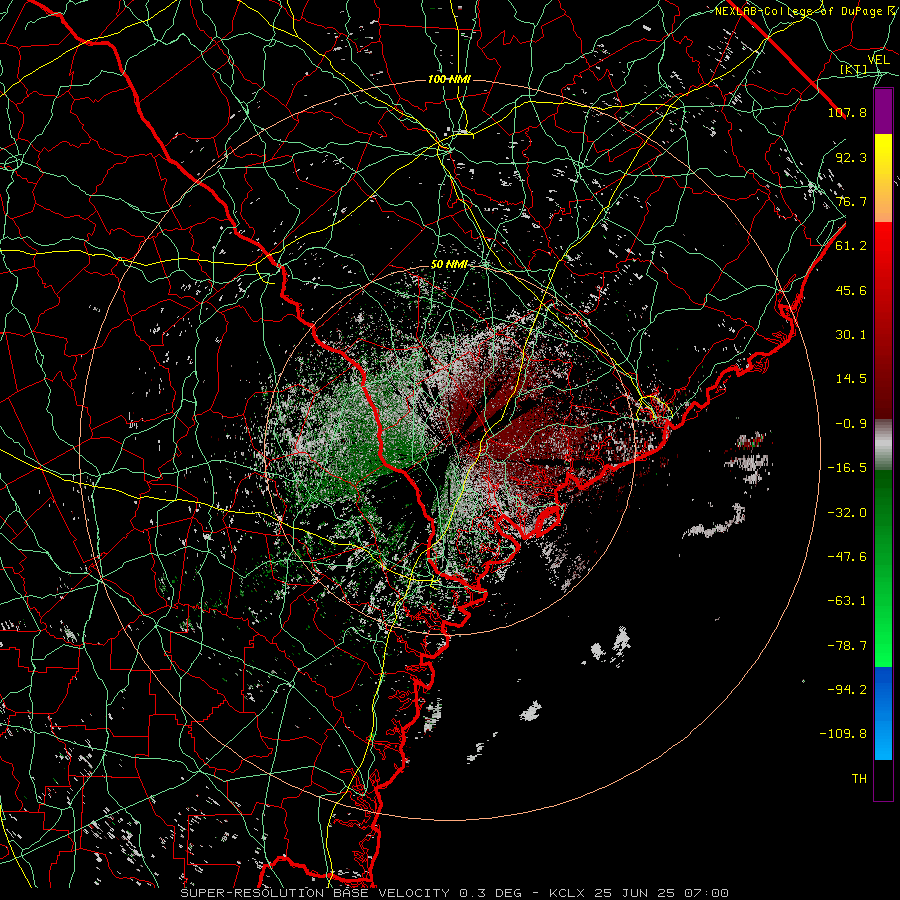Click the gray near-zero color bar segment
This screenshot has width=900, height=900.
(x=883, y=444)
